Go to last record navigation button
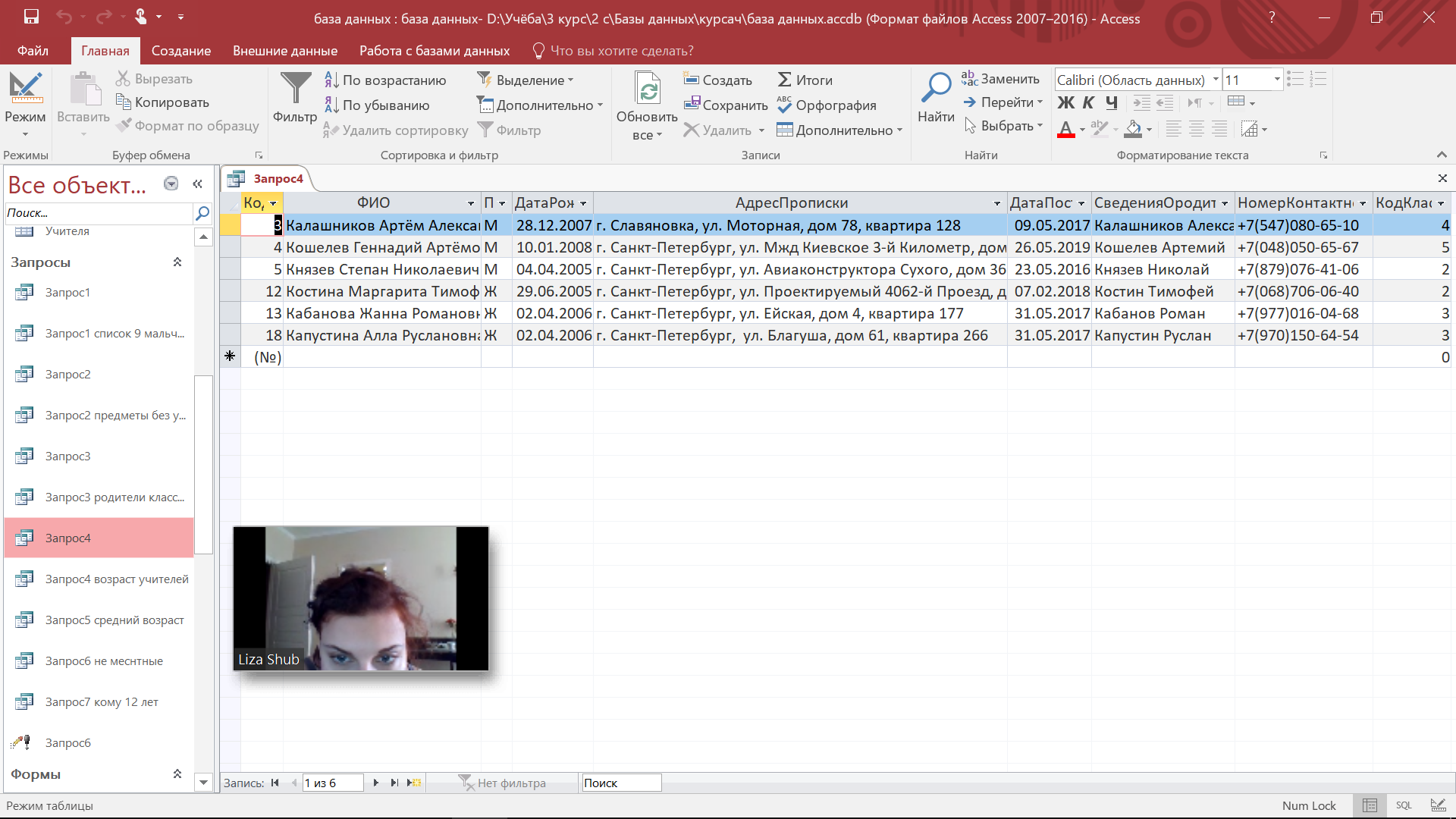1456x819 pixels. tap(394, 783)
